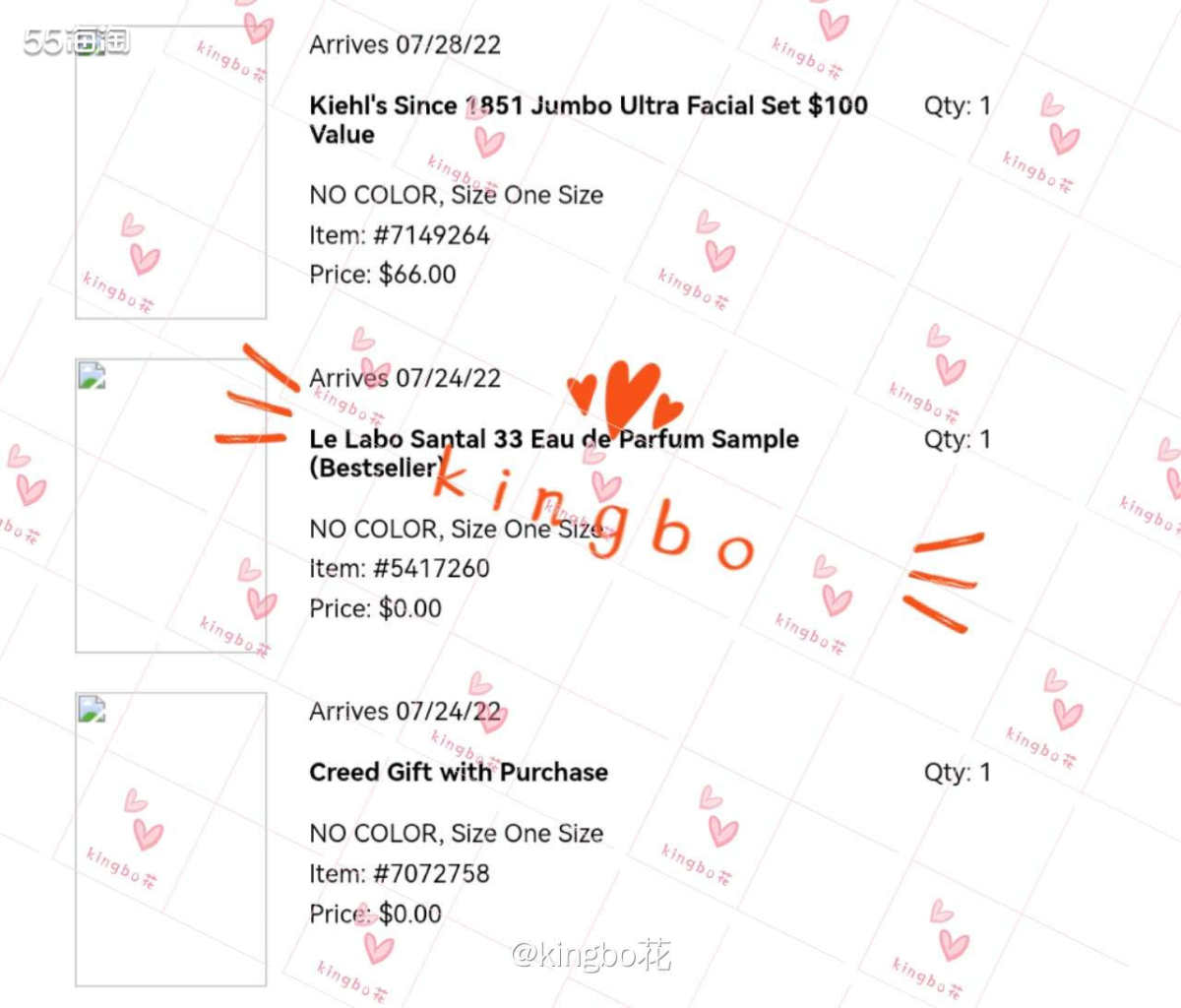Click the Arrives 07/28/22 delivery date
Screen dimensions: 1181x1008
click(405, 44)
